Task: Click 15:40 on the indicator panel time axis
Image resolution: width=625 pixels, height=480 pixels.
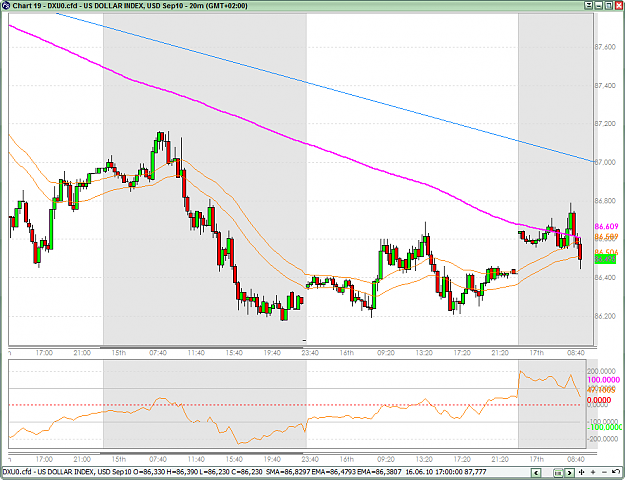Action: click(234, 459)
